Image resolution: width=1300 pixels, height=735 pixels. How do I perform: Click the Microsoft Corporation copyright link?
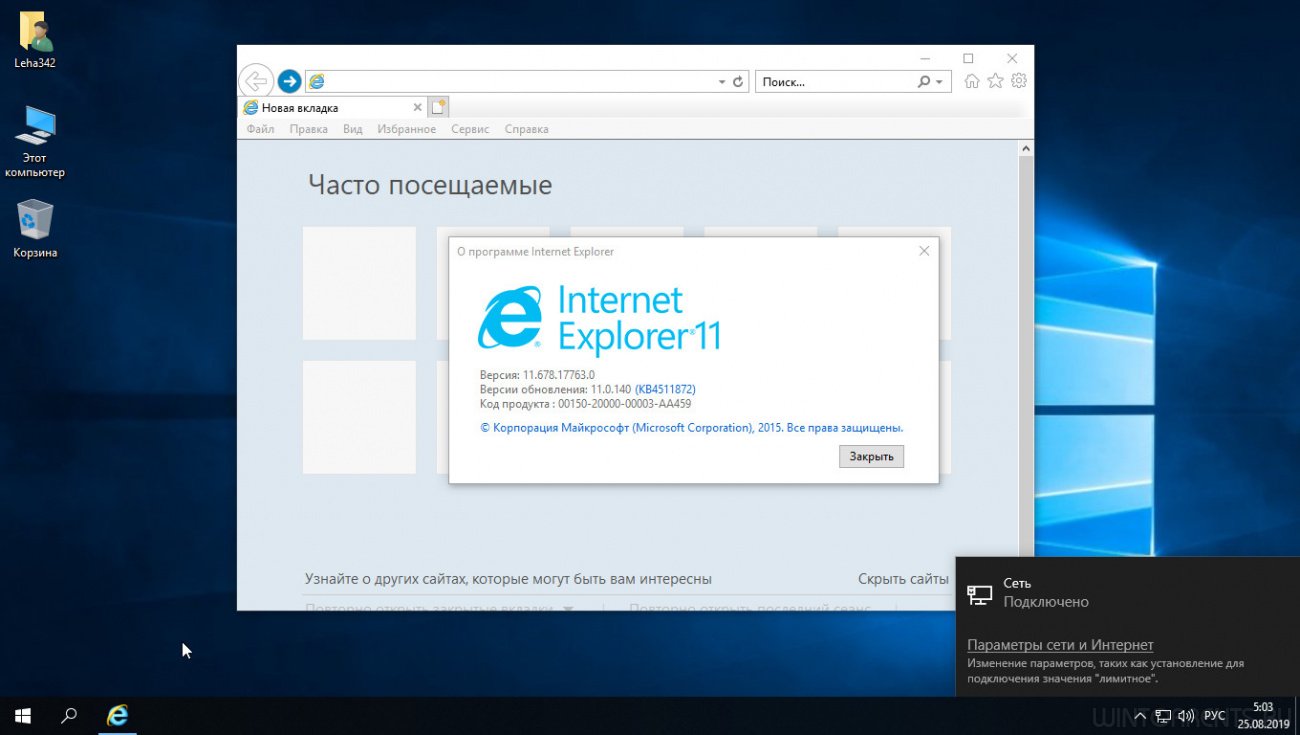(x=691, y=427)
